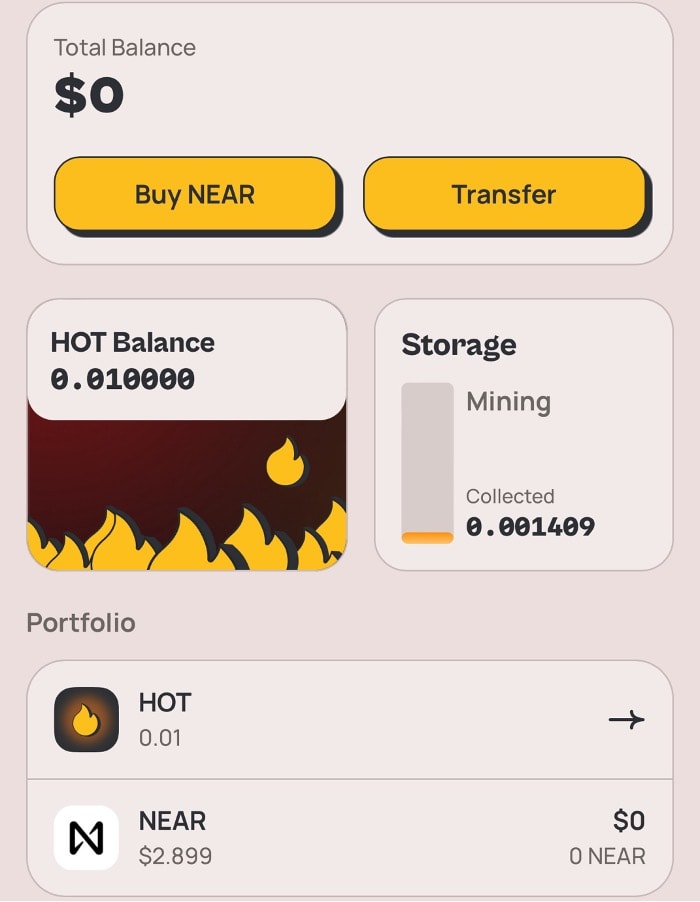
Task: Expand the NEAR asset row
Action: point(350,837)
